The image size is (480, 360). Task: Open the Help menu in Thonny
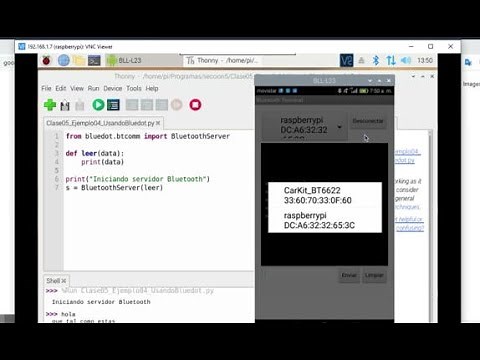[152, 88]
